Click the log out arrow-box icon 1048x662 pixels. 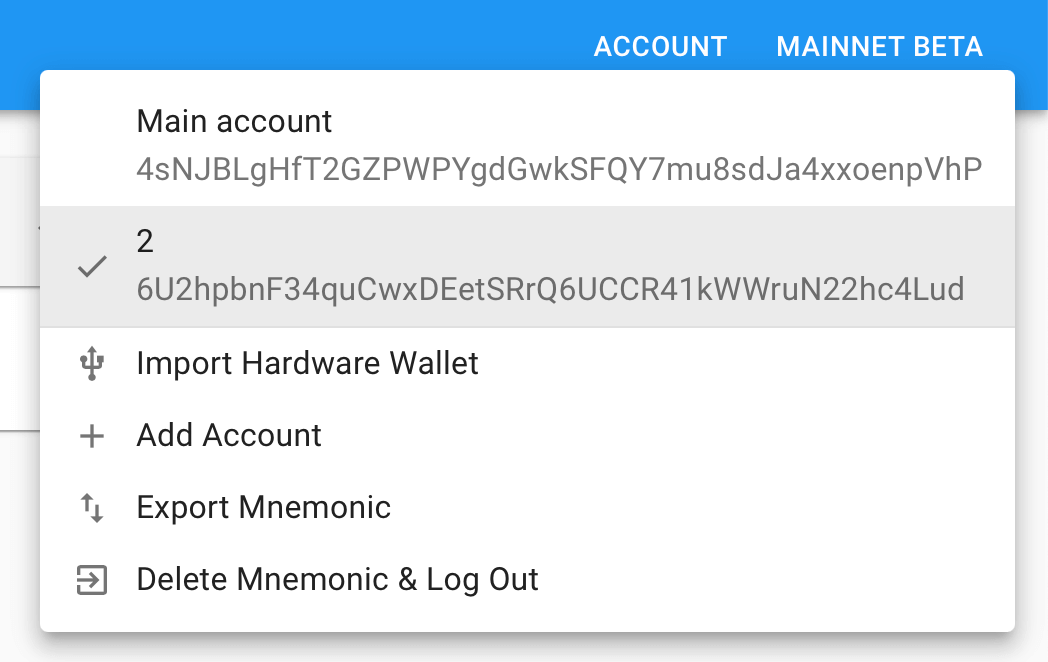point(92,580)
